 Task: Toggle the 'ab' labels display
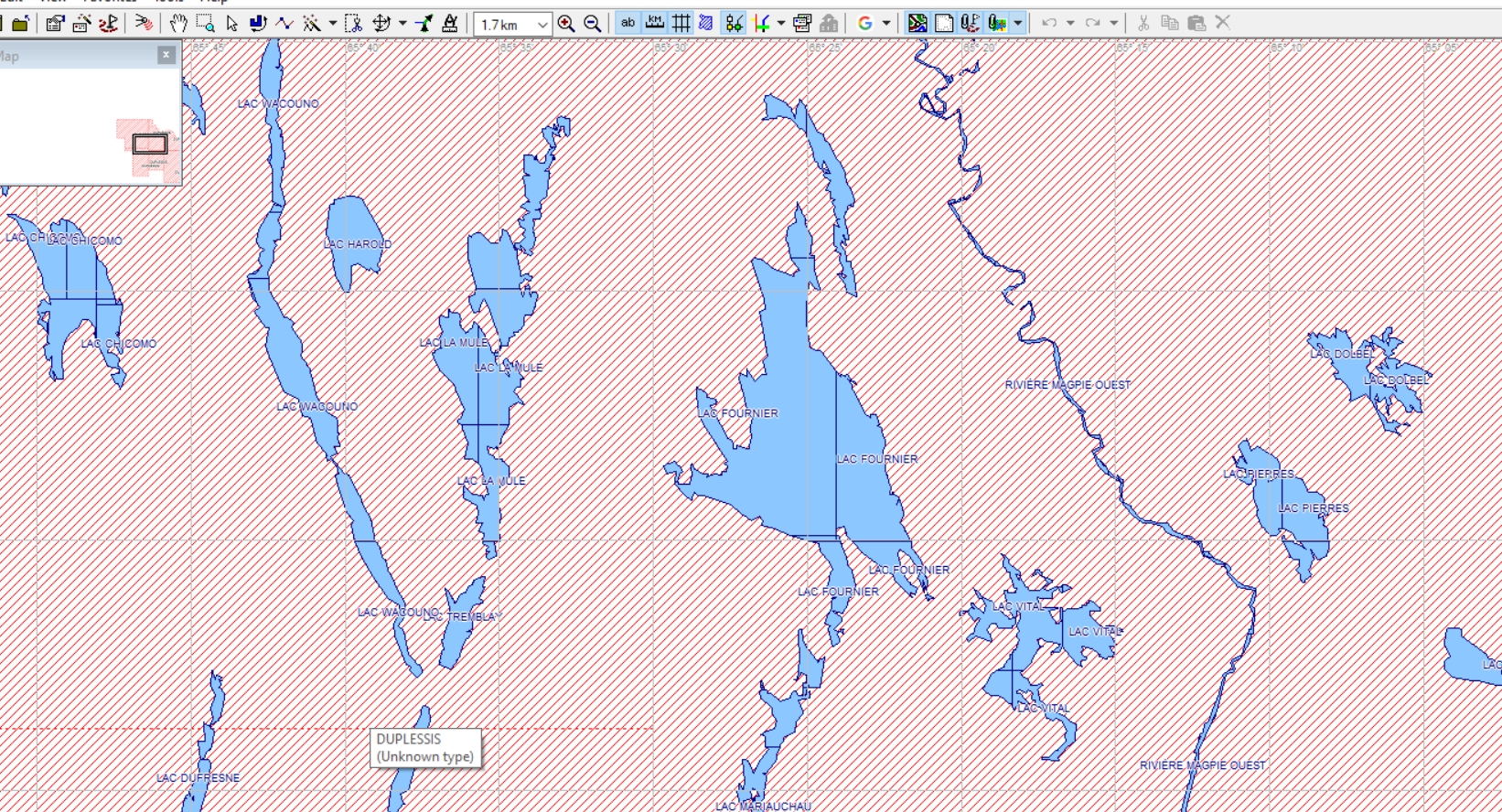(628, 24)
